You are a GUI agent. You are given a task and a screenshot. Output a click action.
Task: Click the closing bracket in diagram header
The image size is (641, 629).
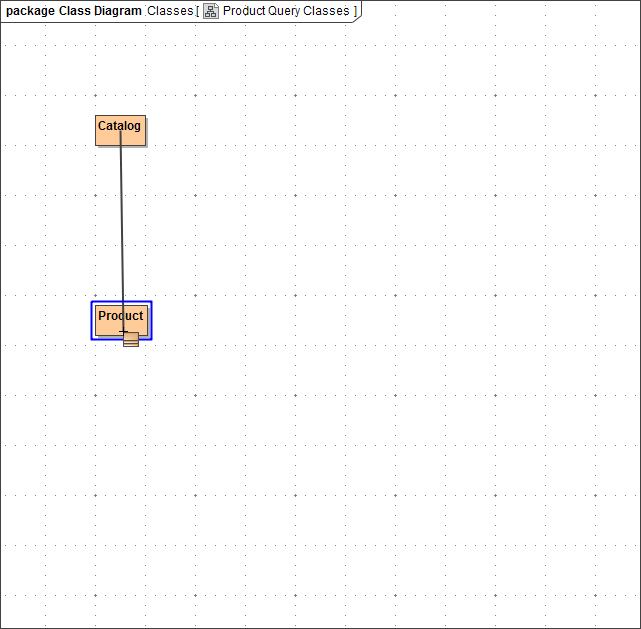coord(355,11)
